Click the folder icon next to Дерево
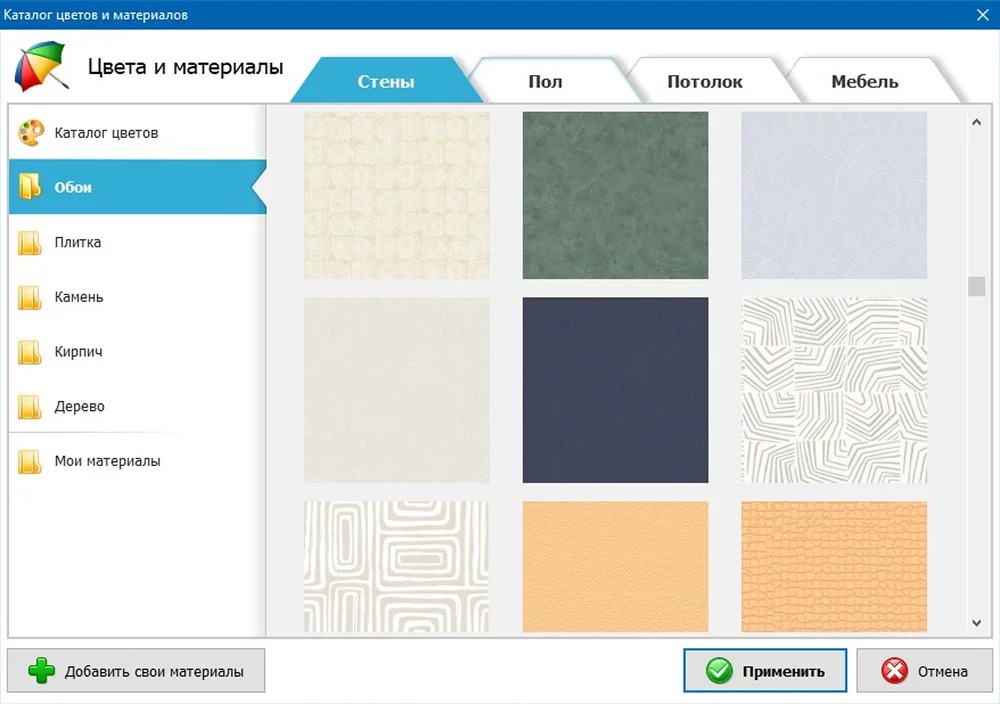Screen dimensions: 1000x704 [30, 407]
